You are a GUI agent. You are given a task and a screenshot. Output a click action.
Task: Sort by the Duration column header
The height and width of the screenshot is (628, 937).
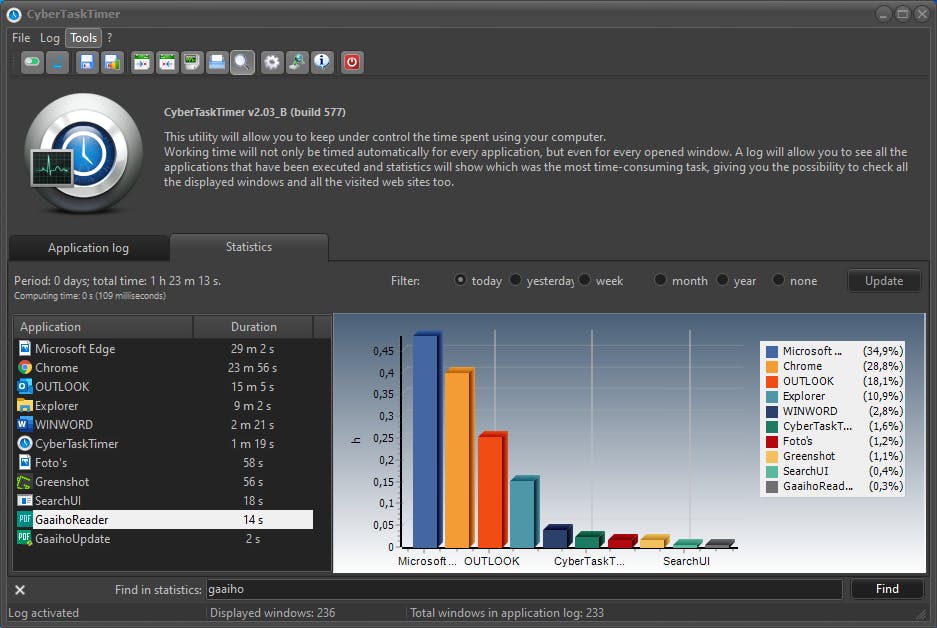coord(253,327)
